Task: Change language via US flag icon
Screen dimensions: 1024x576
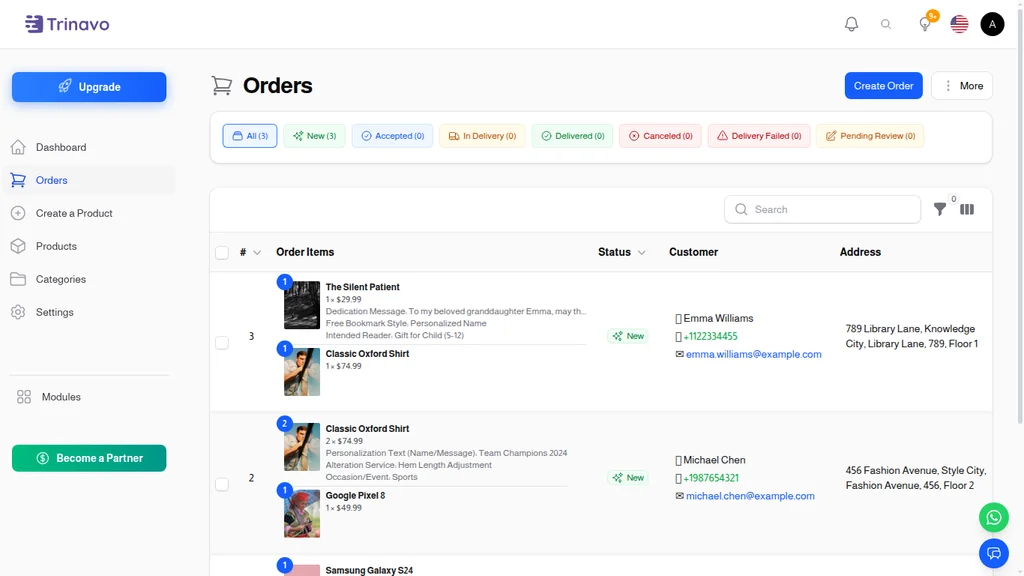Action: (959, 24)
